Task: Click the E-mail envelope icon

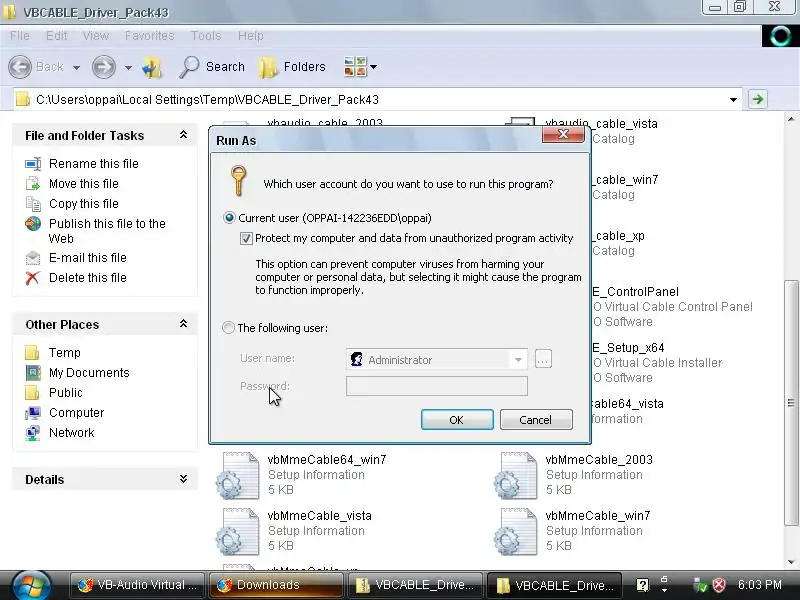Action: [33, 258]
